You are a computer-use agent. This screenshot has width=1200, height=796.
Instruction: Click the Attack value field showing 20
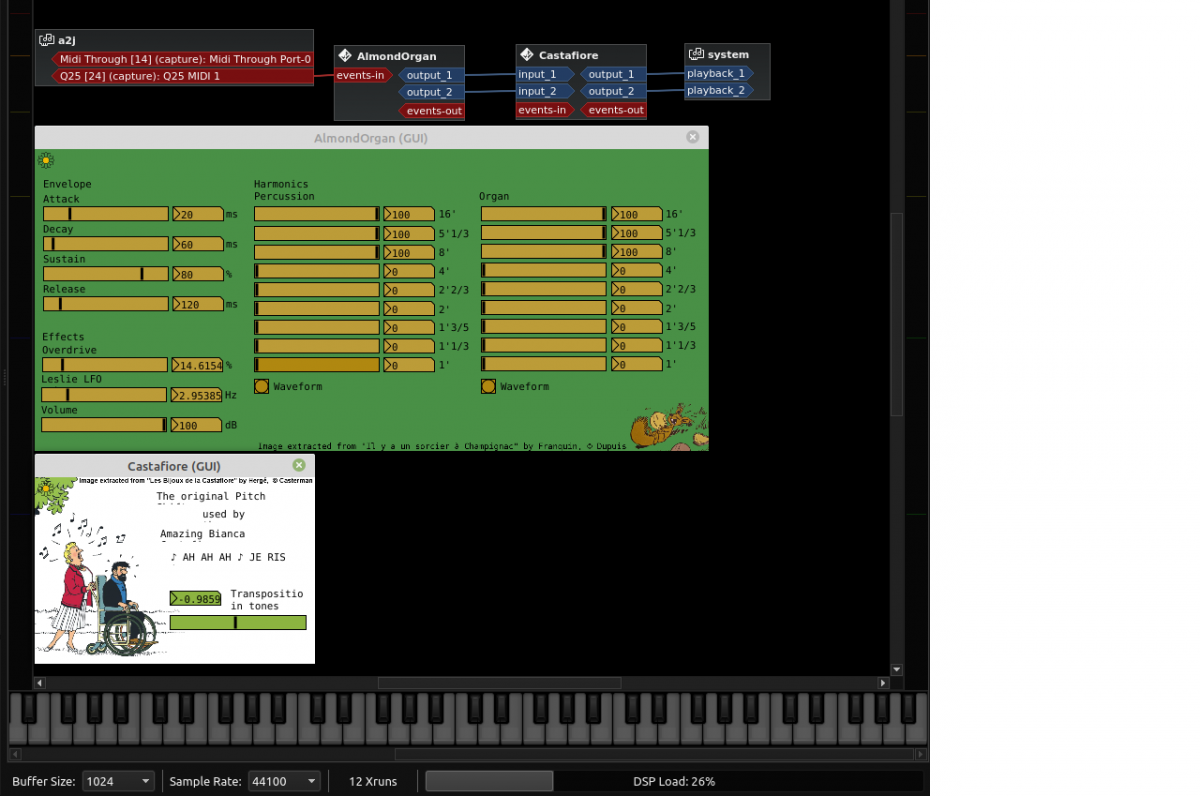[x=198, y=214]
